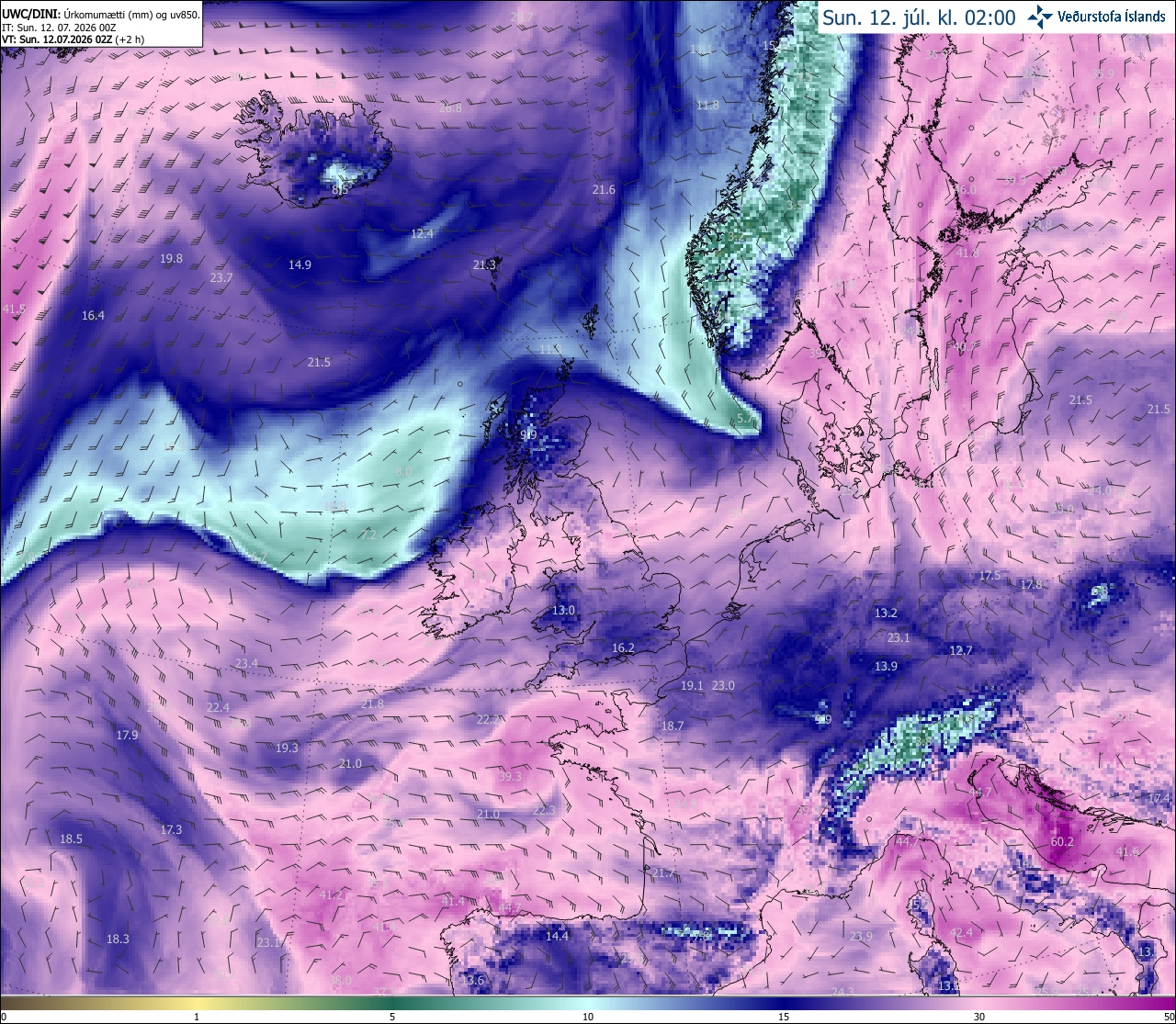Click the 10 tick on the color scale
The image size is (1176, 1024).
tap(587, 1017)
